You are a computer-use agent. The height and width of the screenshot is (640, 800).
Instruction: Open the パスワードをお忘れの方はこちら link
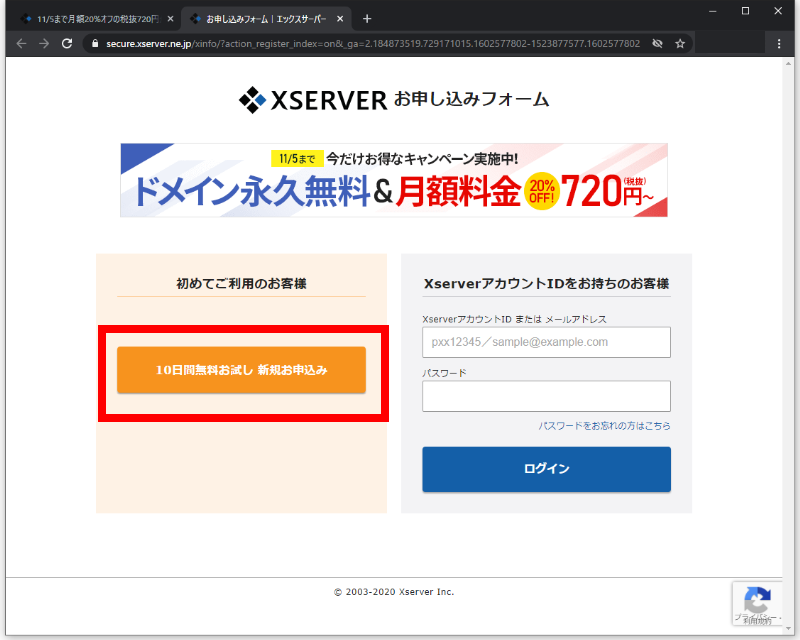pos(605,426)
